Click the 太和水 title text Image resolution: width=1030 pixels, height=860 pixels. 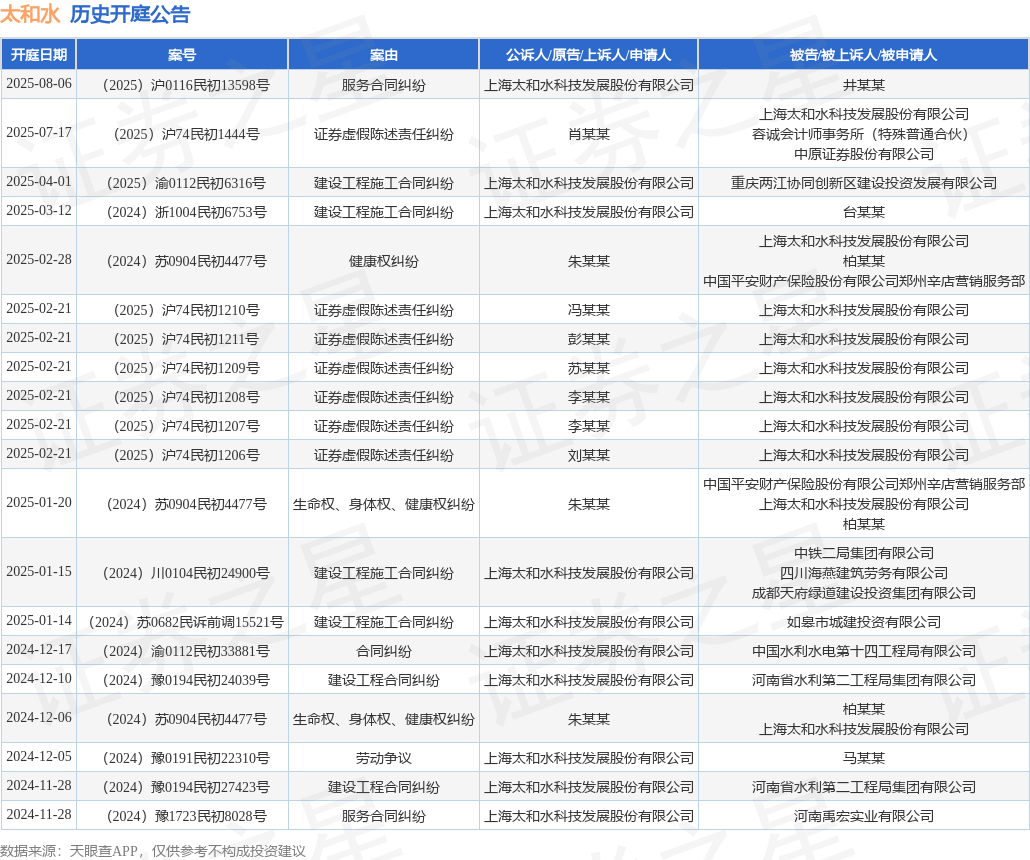[x=30, y=14]
